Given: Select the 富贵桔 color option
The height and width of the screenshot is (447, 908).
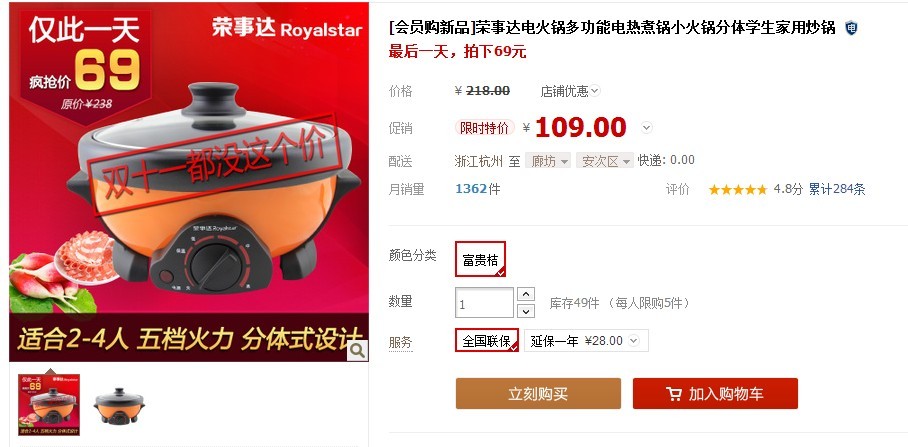Looking at the screenshot, I should (480, 259).
